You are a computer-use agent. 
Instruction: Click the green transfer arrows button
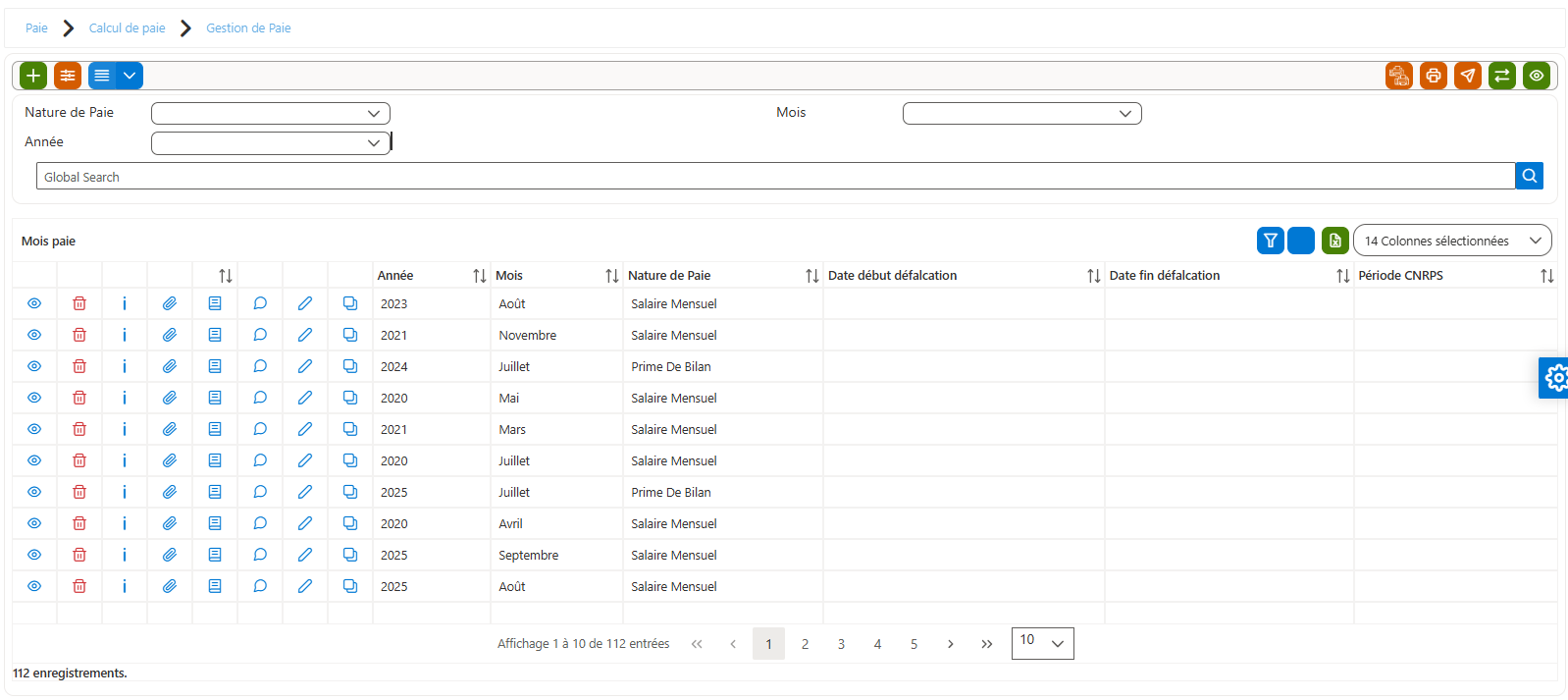click(x=1502, y=76)
